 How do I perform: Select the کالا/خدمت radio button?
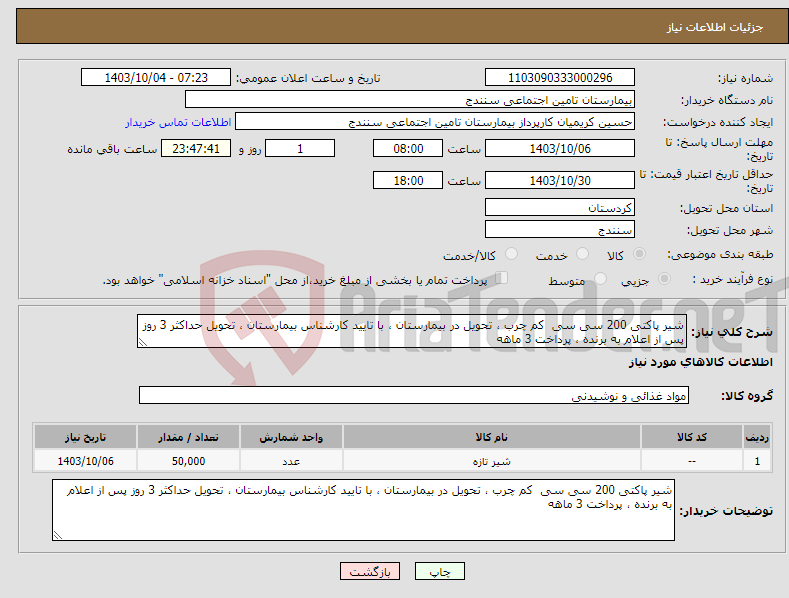(511, 254)
